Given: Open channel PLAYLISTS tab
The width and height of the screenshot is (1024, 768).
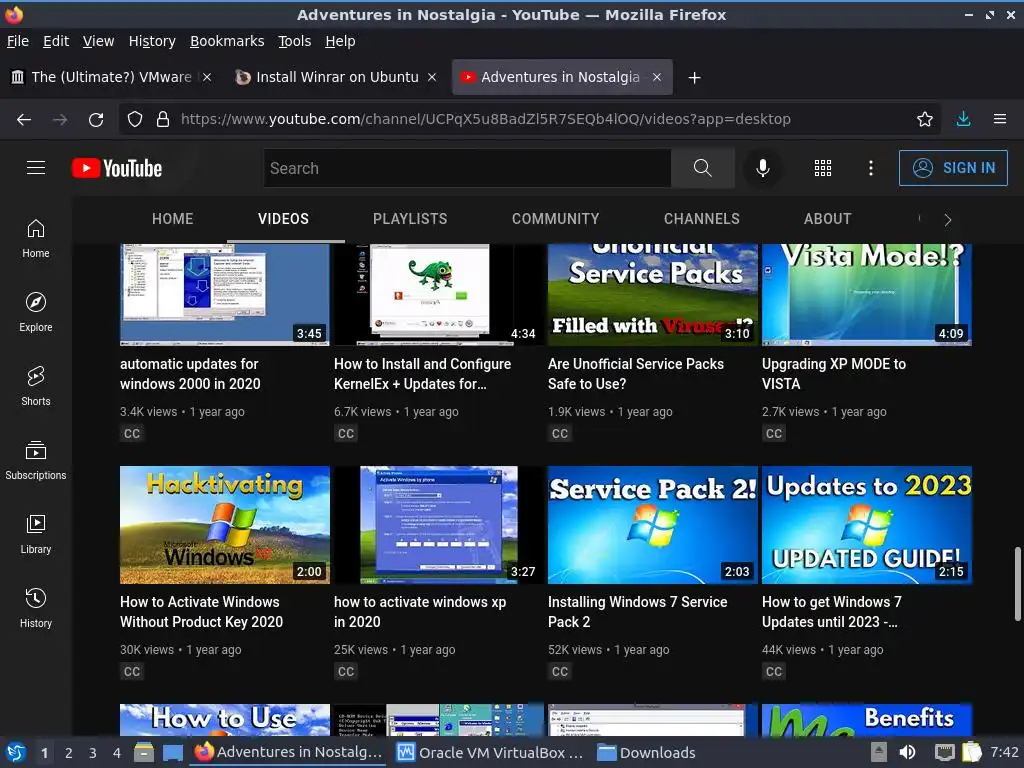Looking at the screenshot, I should pos(410,219).
